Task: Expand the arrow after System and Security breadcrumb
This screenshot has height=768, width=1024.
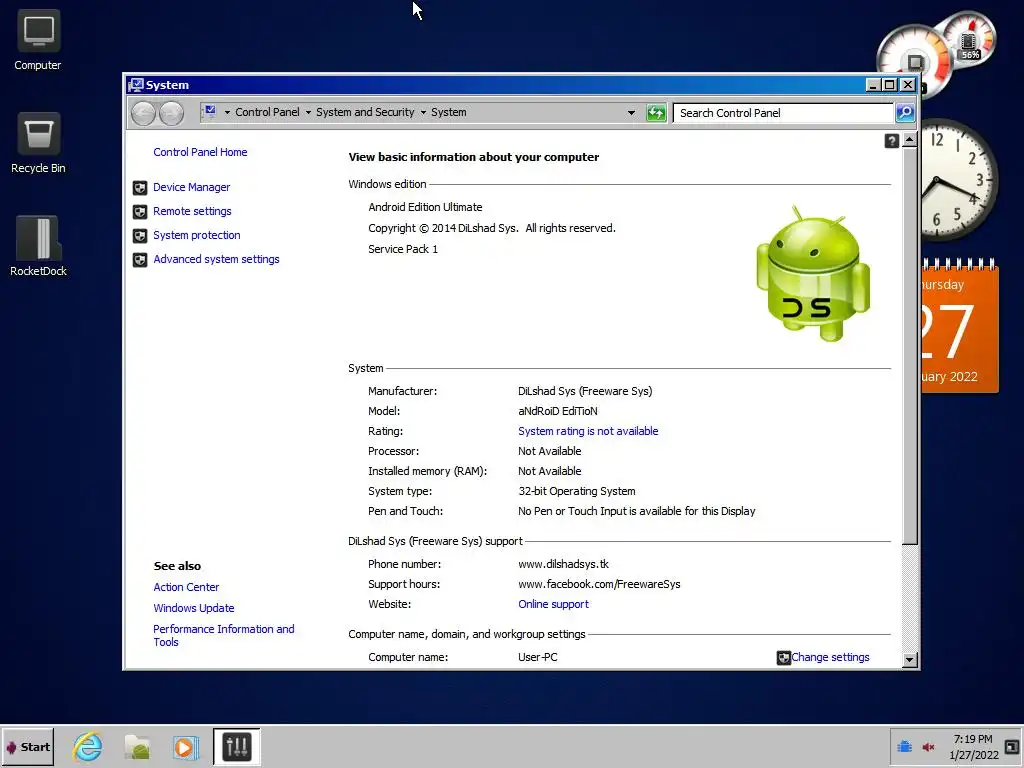Action: click(423, 112)
